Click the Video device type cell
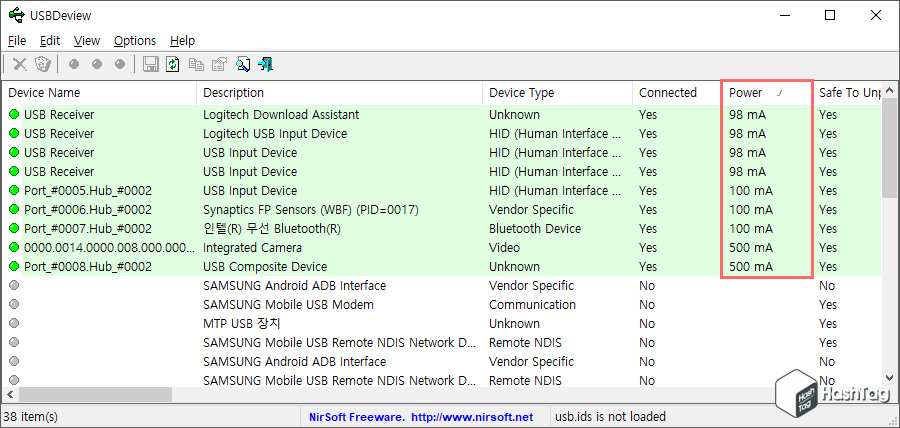Viewport: 900px width, 428px height. (x=505, y=247)
